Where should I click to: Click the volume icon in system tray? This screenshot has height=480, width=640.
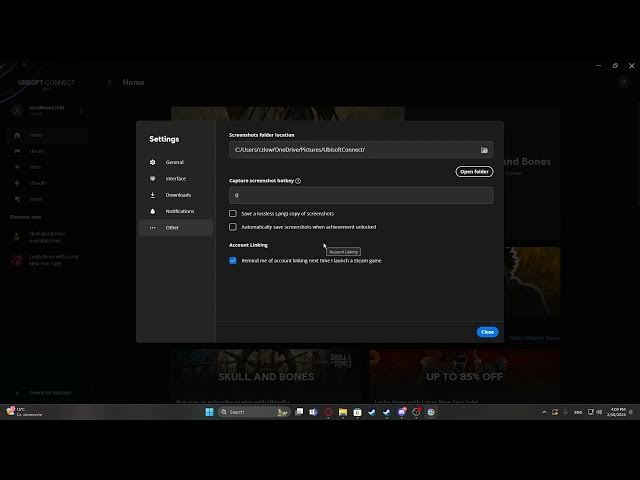tap(599, 412)
